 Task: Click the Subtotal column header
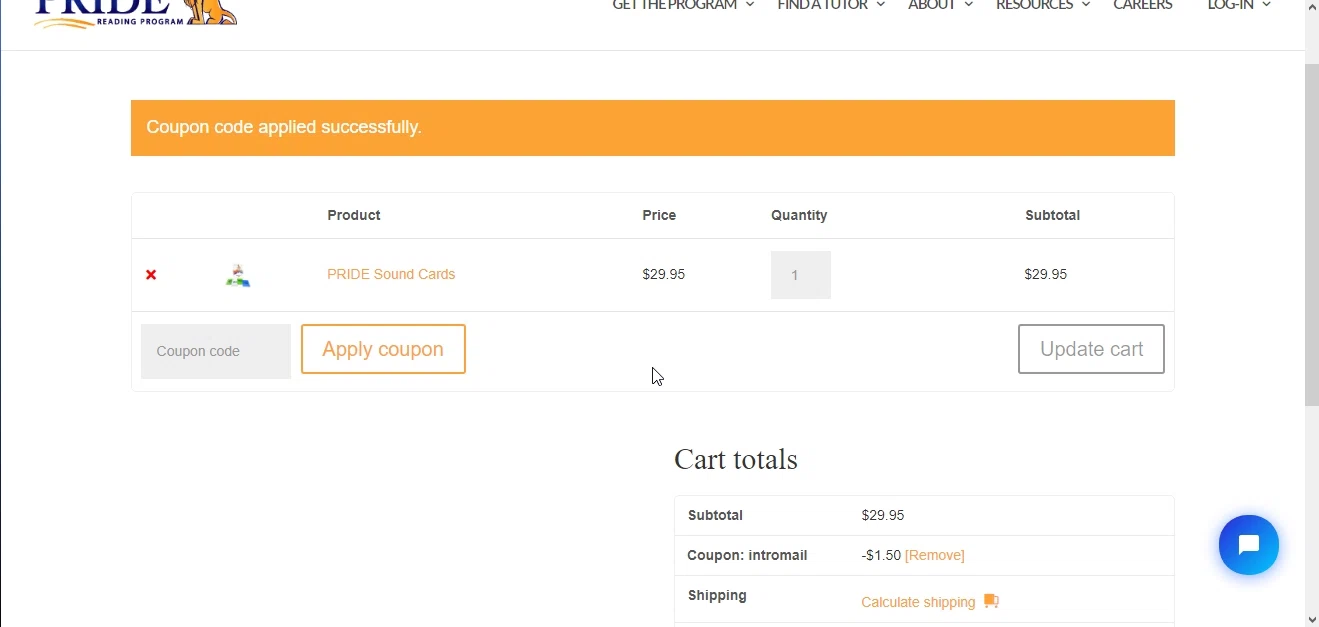tap(1052, 215)
